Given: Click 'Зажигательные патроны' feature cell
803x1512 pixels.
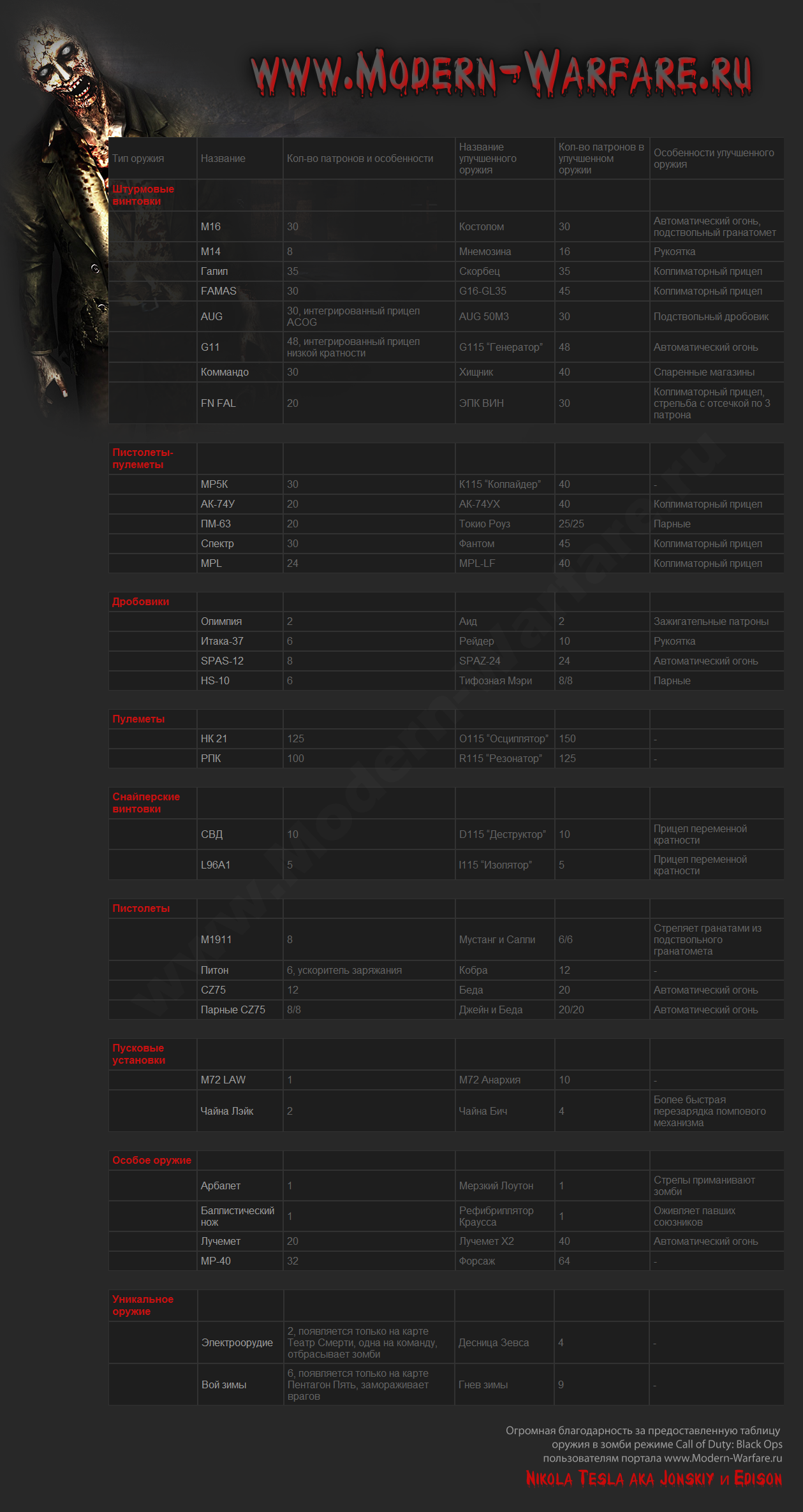Looking at the screenshot, I should tap(717, 622).
